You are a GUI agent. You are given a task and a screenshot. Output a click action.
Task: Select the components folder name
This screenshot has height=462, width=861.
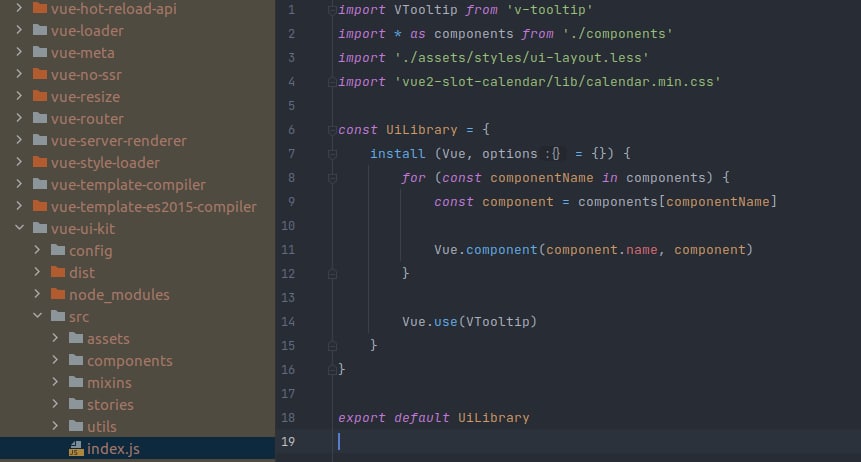(130, 360)
